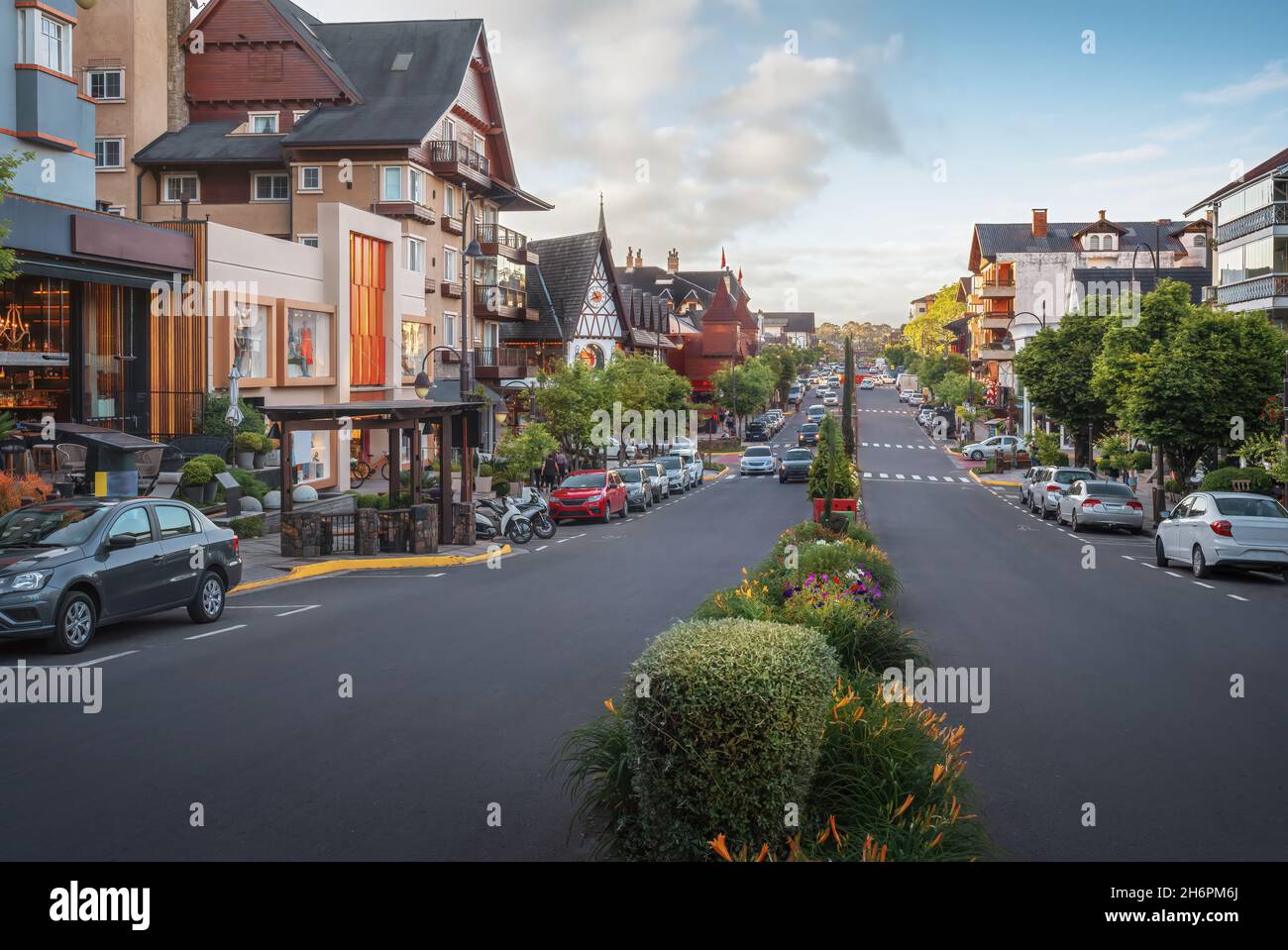Click the silver sedan parked on right side
Screen dimensions: 1288x950
coord(1098,503)
